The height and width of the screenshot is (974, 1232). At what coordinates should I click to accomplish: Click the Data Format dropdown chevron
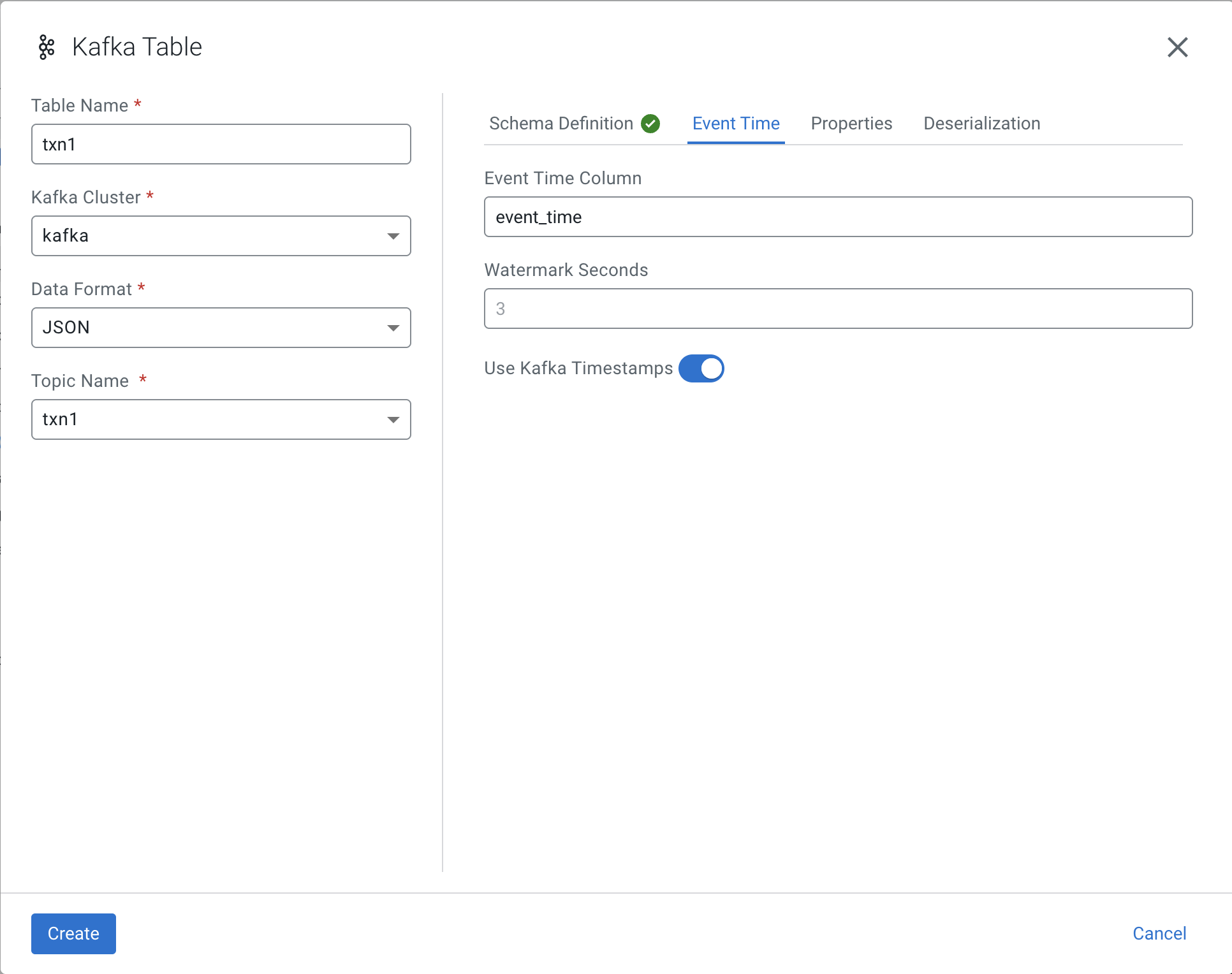click(393, 328)
